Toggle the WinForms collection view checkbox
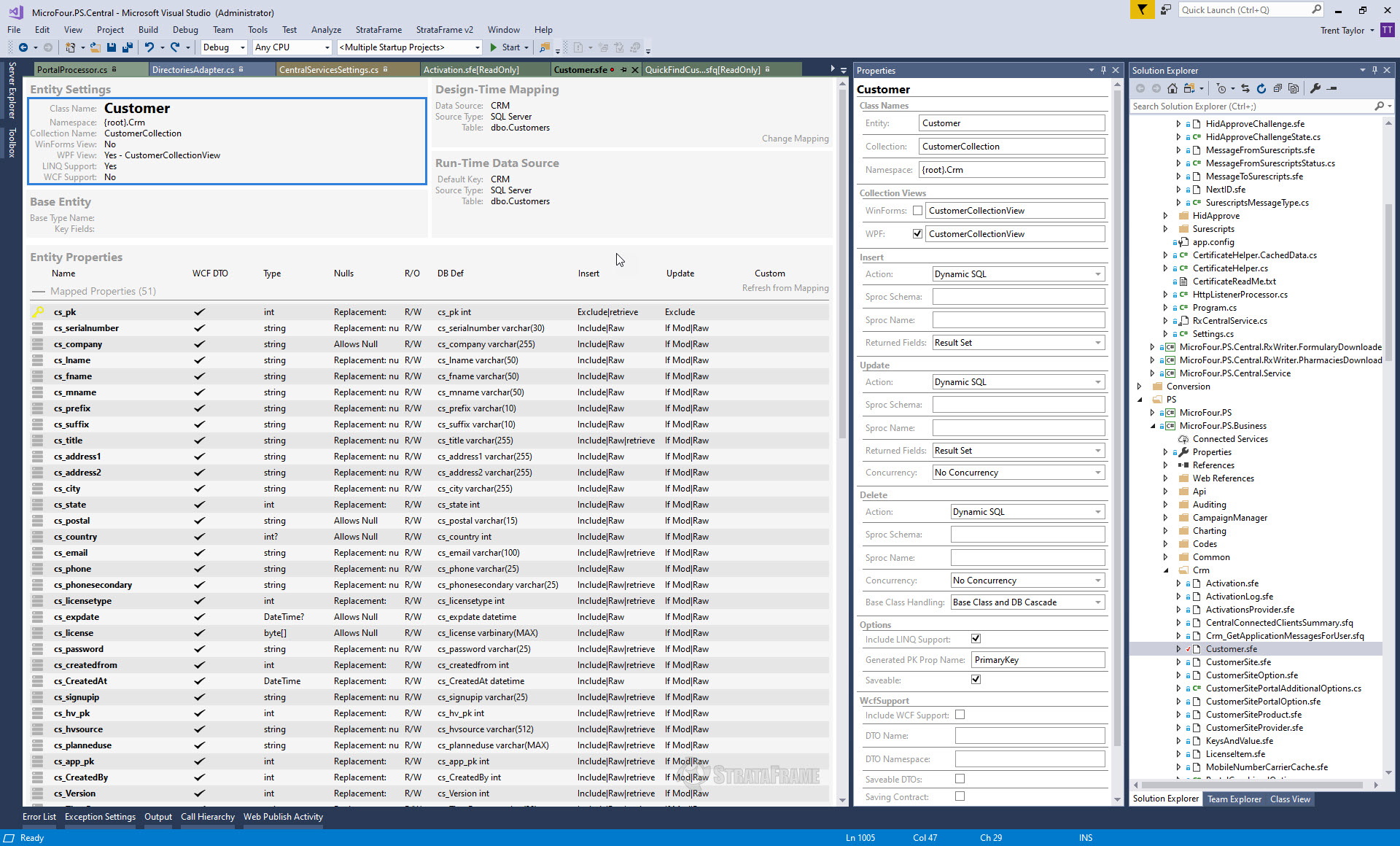Viewport: 1400px width, 846px height. pyautogui.click(x=917, y=211)
